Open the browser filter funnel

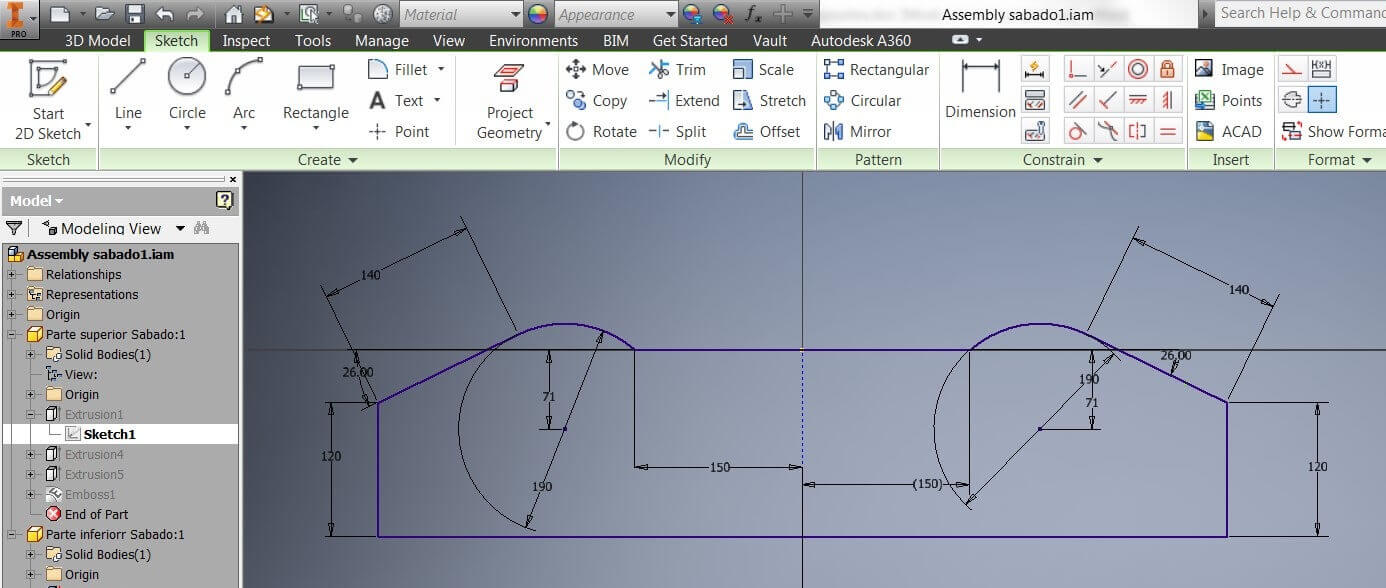tap(14, 228)
